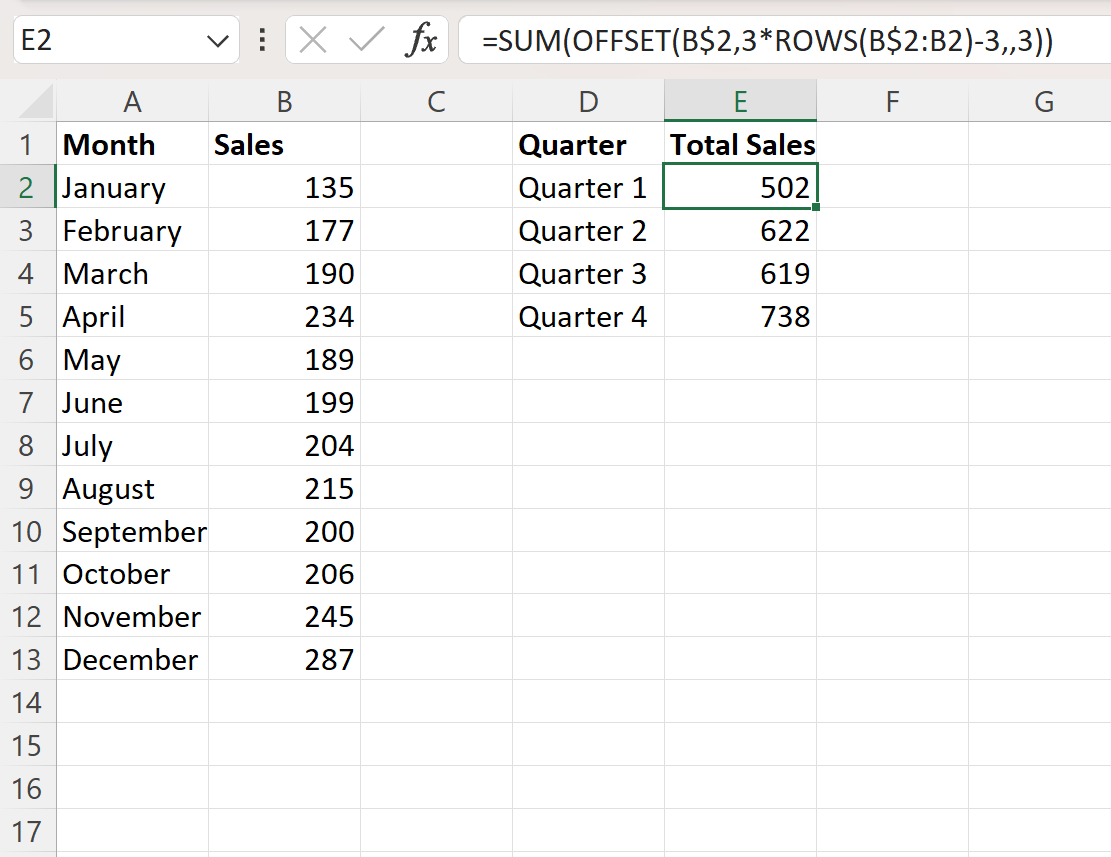Select the December cell
This screenshot has width=1111, height=857.
click(132, 660)
